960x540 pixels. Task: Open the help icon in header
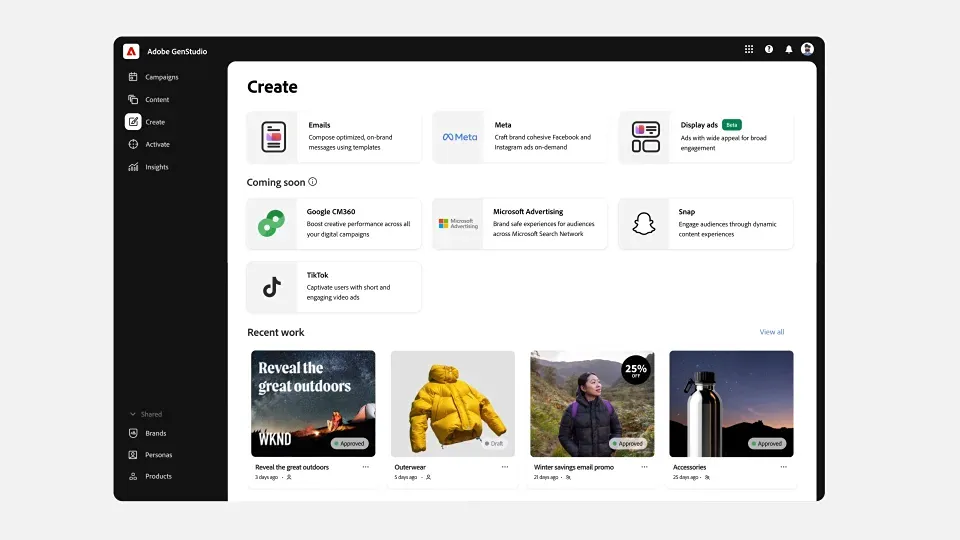769,49
